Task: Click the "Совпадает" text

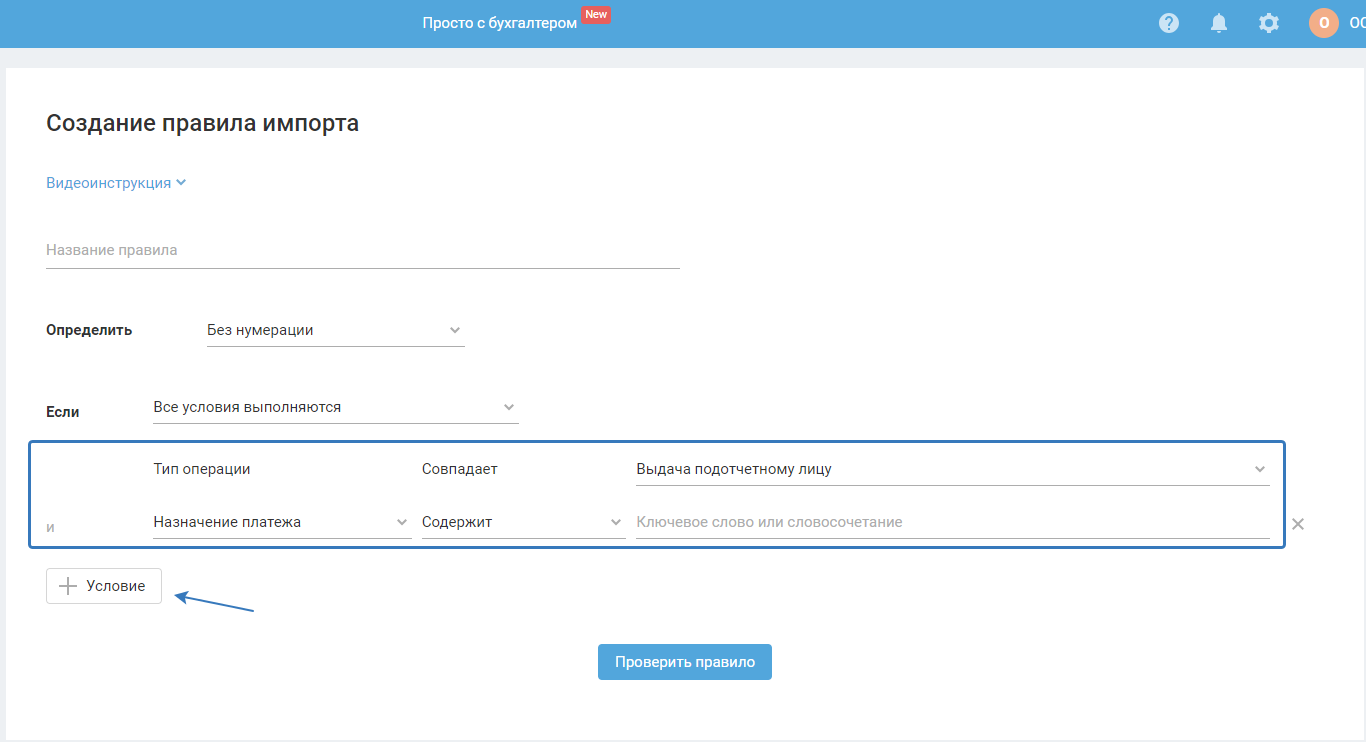Action: tap(460, 469)
